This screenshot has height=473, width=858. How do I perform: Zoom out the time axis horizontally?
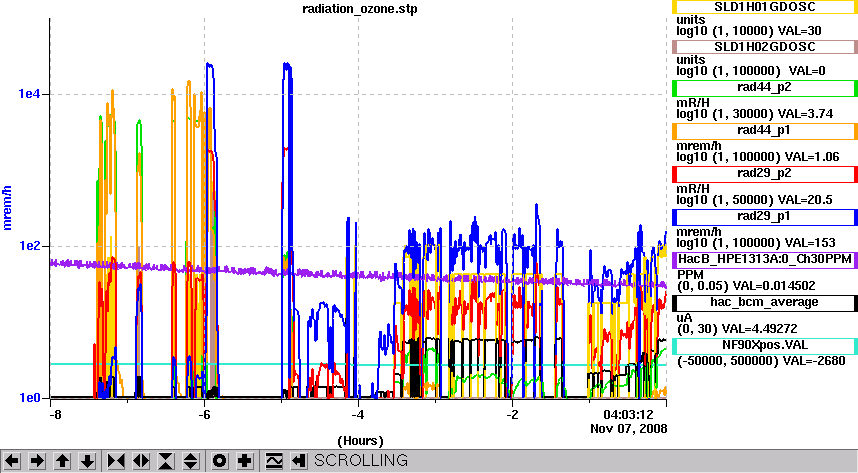[x=141, y=461]
